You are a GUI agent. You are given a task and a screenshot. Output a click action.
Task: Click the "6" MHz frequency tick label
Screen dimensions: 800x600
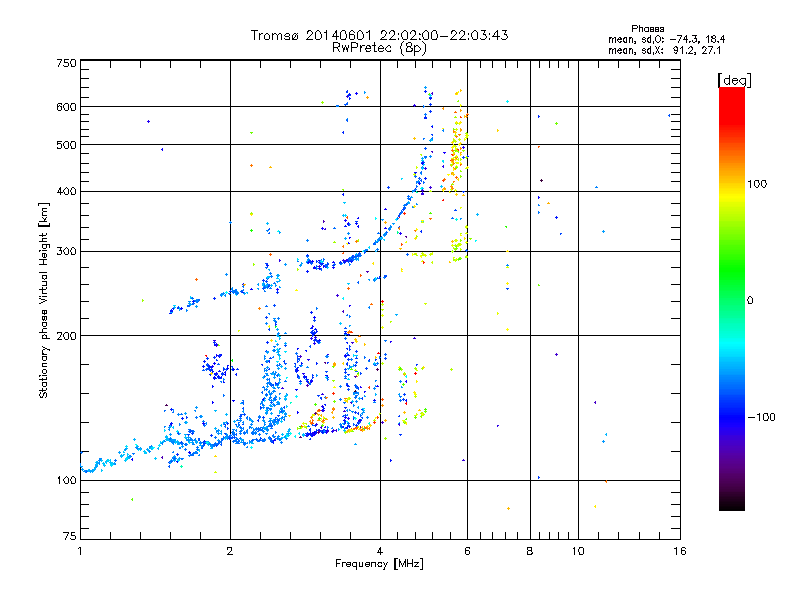467,551
